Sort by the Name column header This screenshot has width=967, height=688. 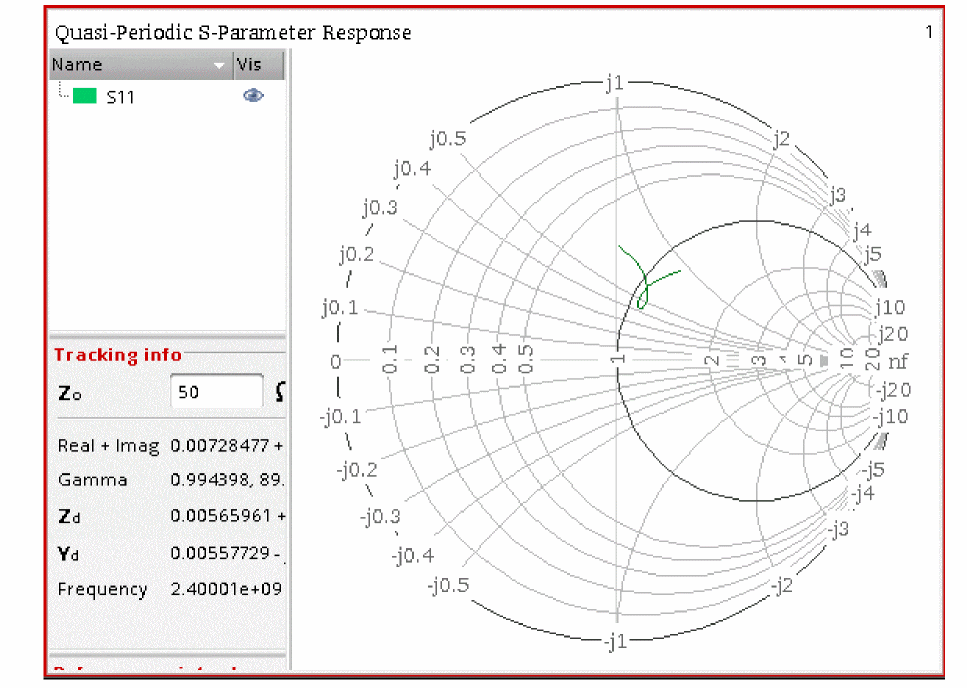coord(141,65)
